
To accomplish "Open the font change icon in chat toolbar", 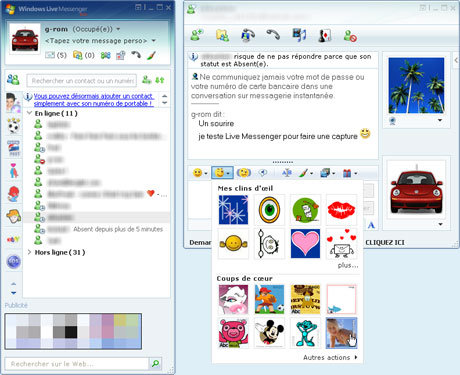I will [286, 173].
